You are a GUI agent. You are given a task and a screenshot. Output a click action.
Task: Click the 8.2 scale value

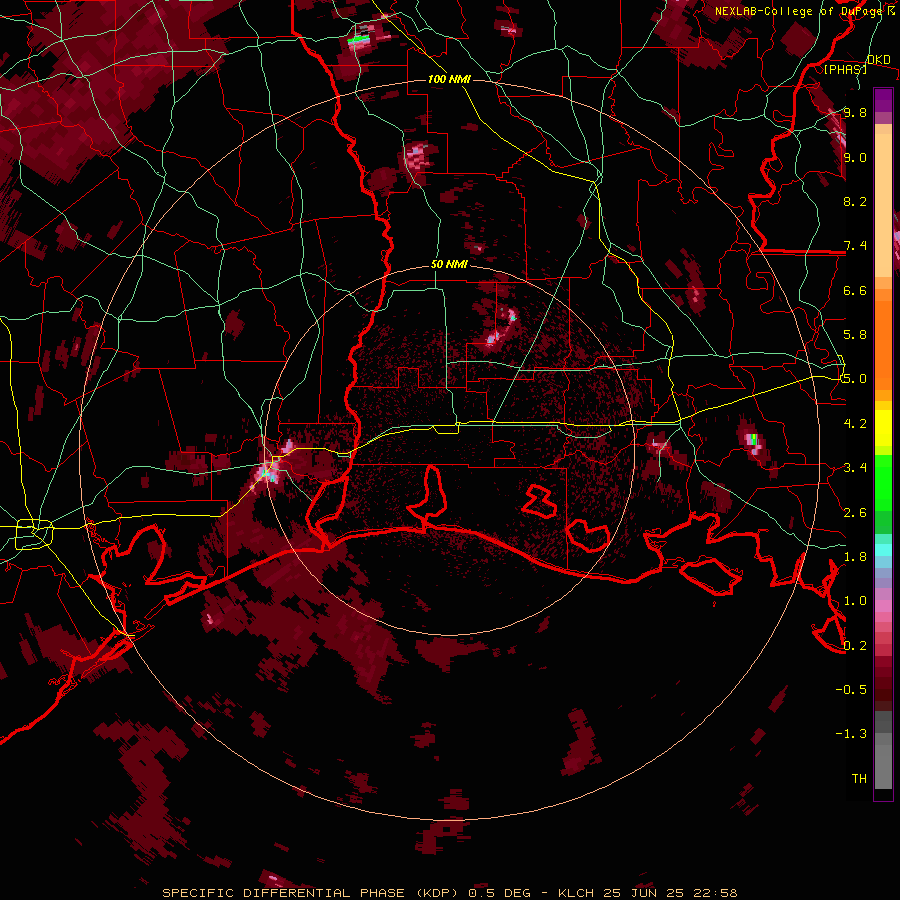855,201
